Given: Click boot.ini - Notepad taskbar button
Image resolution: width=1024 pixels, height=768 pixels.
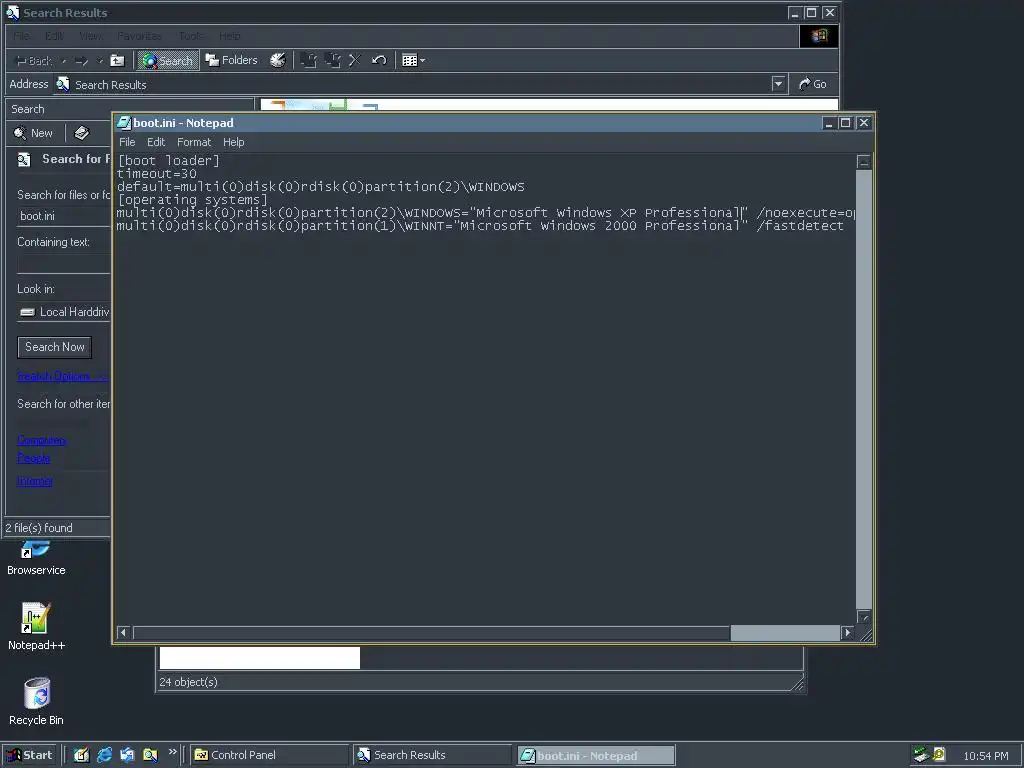Looking at the screenshot, I should coord(596,756).
